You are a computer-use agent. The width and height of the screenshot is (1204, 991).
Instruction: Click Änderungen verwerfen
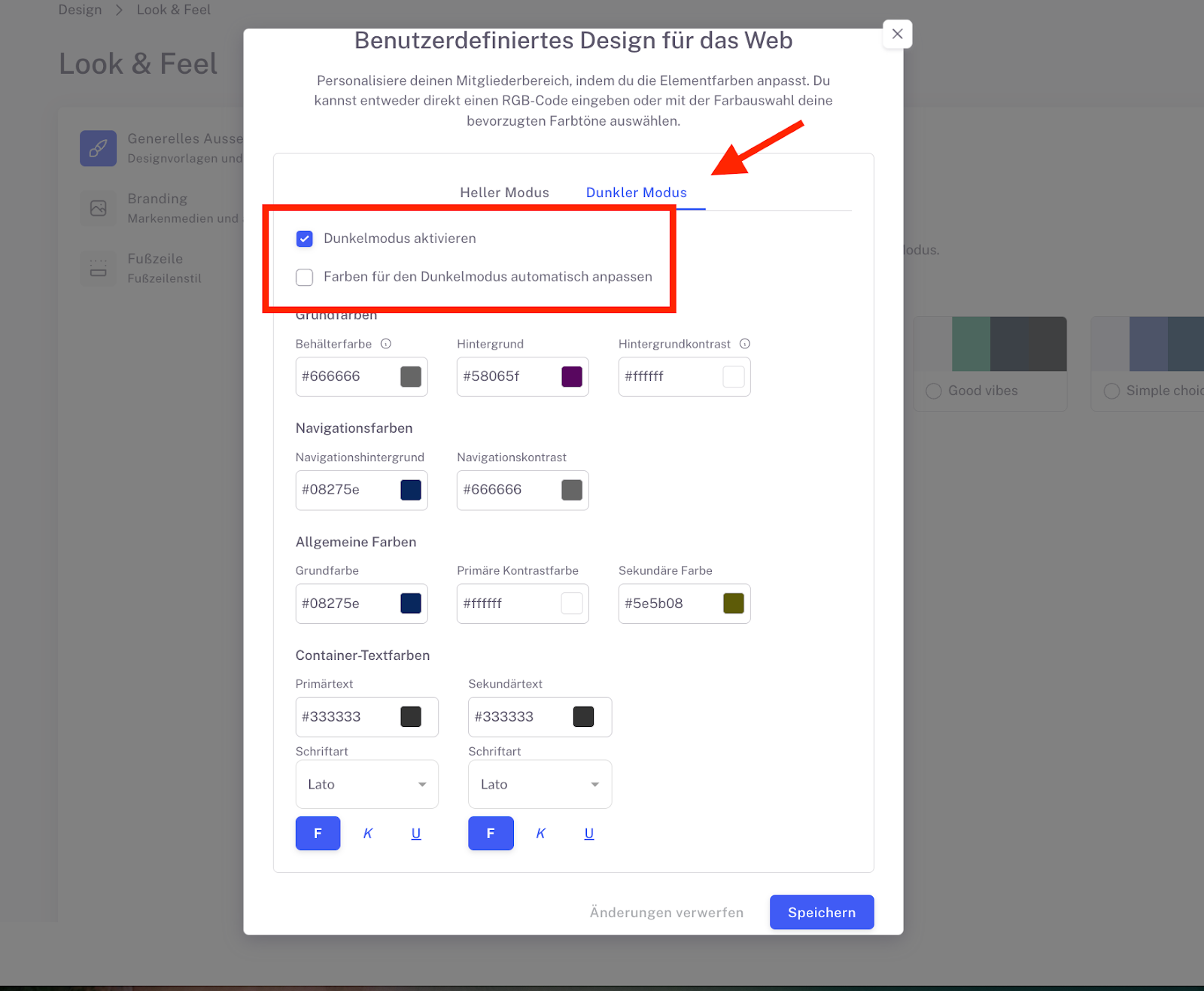(667, 912)
